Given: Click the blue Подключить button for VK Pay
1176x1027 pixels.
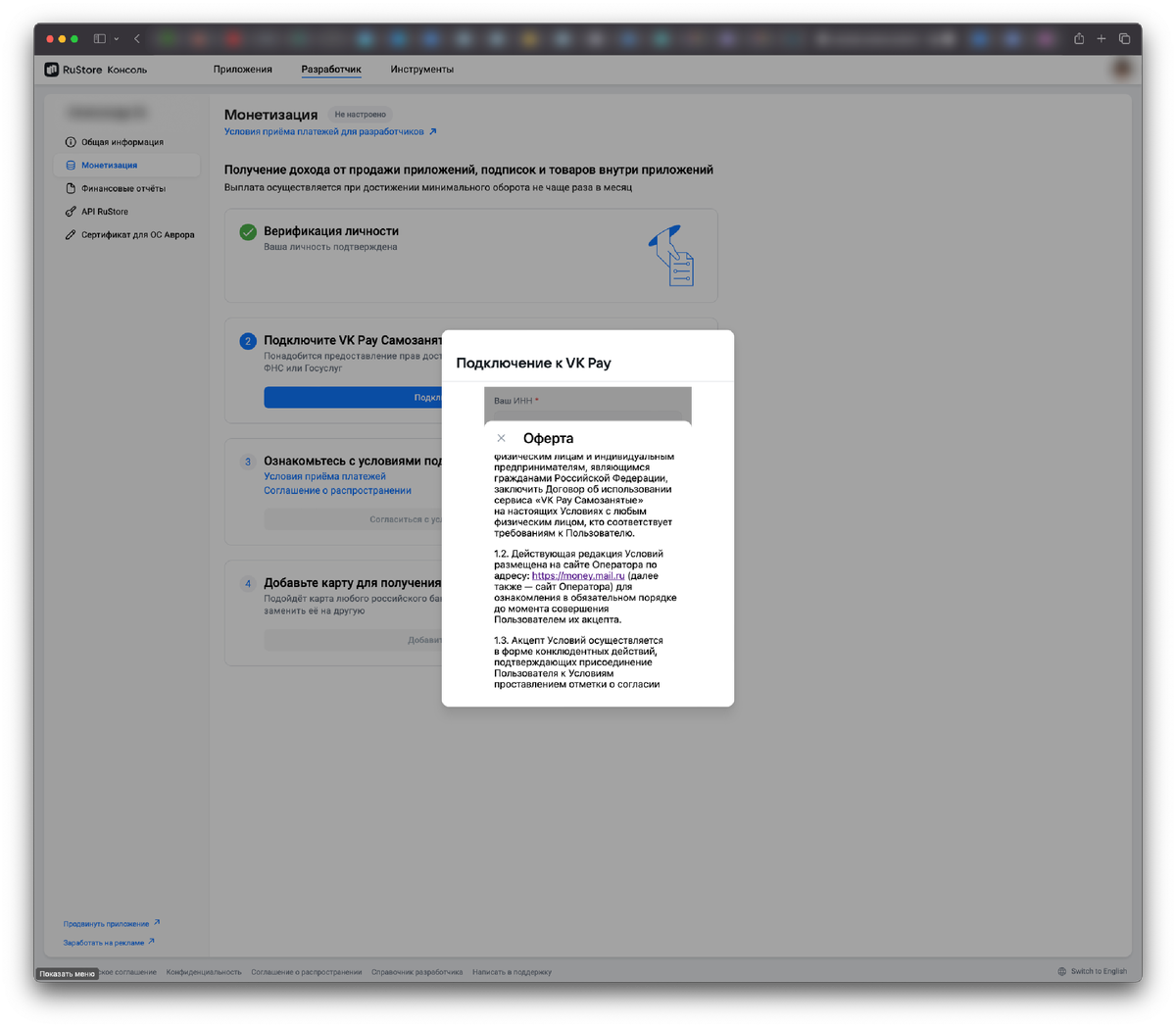Looking at the screenshot, I should pyautogui.click(x=353, y=397).
